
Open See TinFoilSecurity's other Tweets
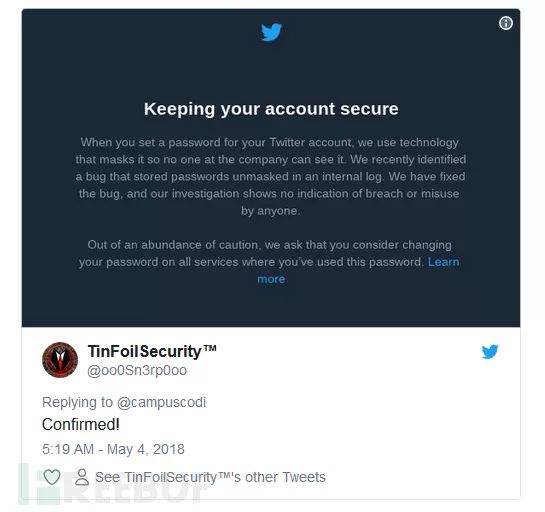point(210,477)
